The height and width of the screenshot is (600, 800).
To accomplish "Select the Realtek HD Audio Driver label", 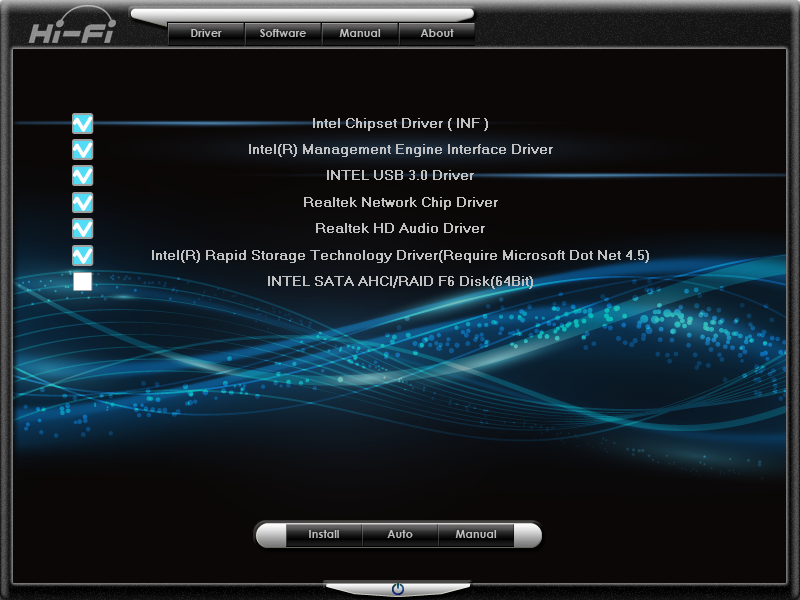I will (x=400, y=229).
